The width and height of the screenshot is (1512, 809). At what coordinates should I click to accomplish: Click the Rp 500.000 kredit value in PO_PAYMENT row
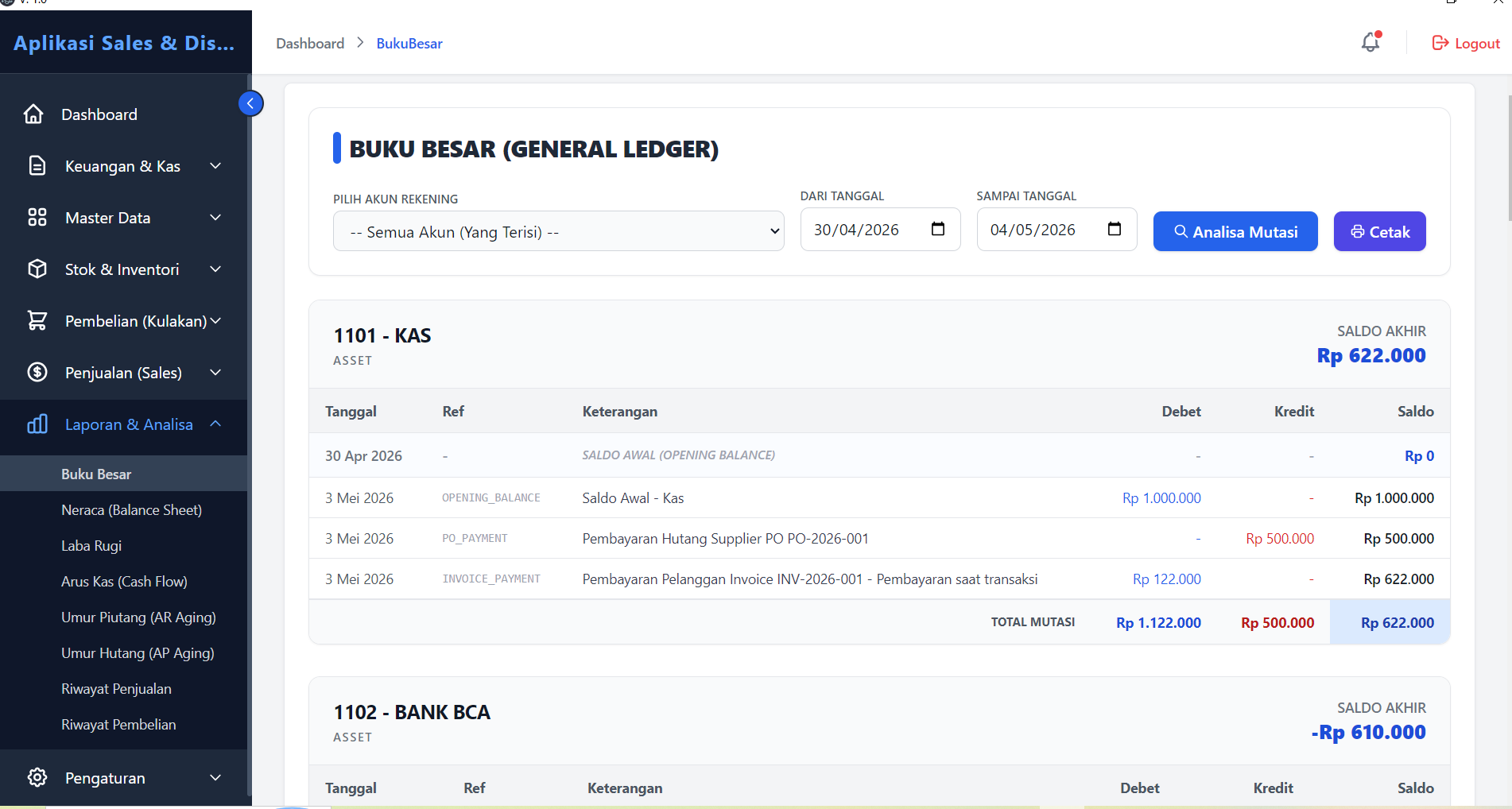click(x=1280, y=538)
